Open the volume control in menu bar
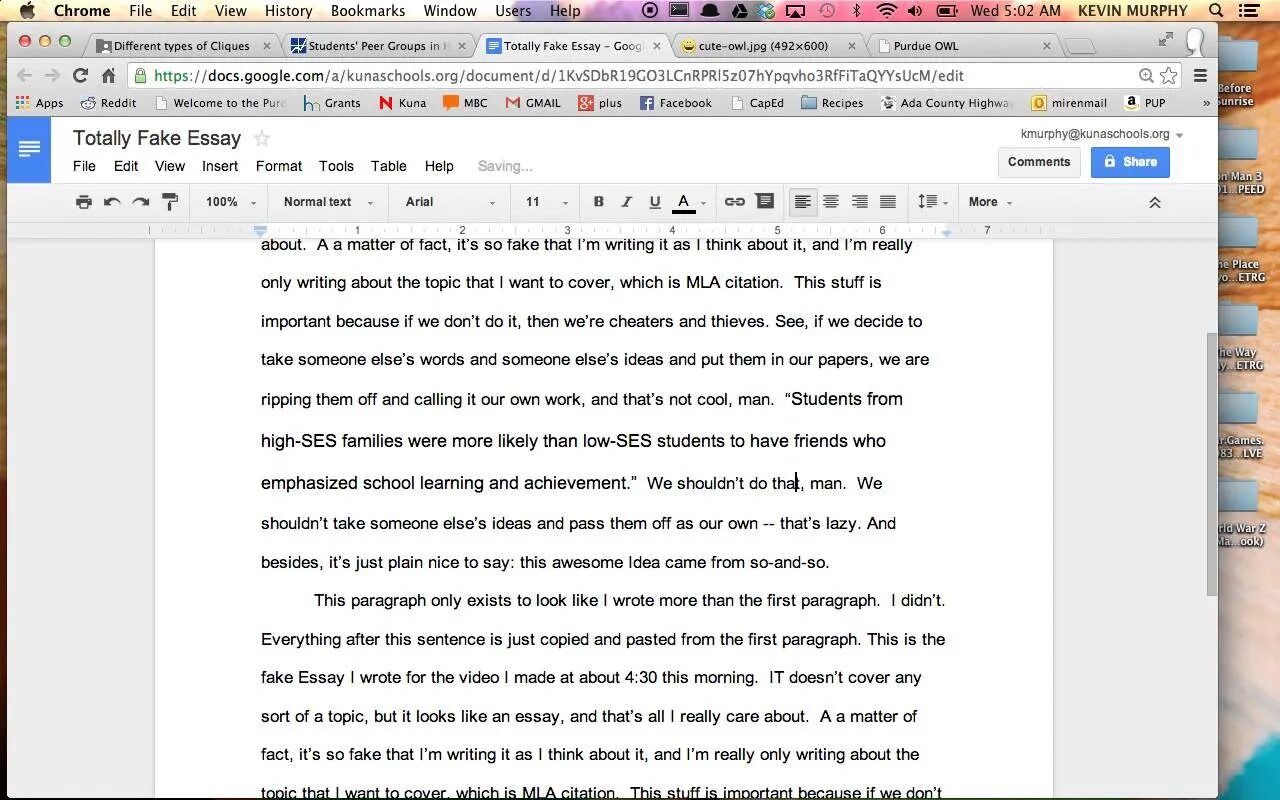Viewport: 1280px width, 800px height. click(x=916, y=11)
